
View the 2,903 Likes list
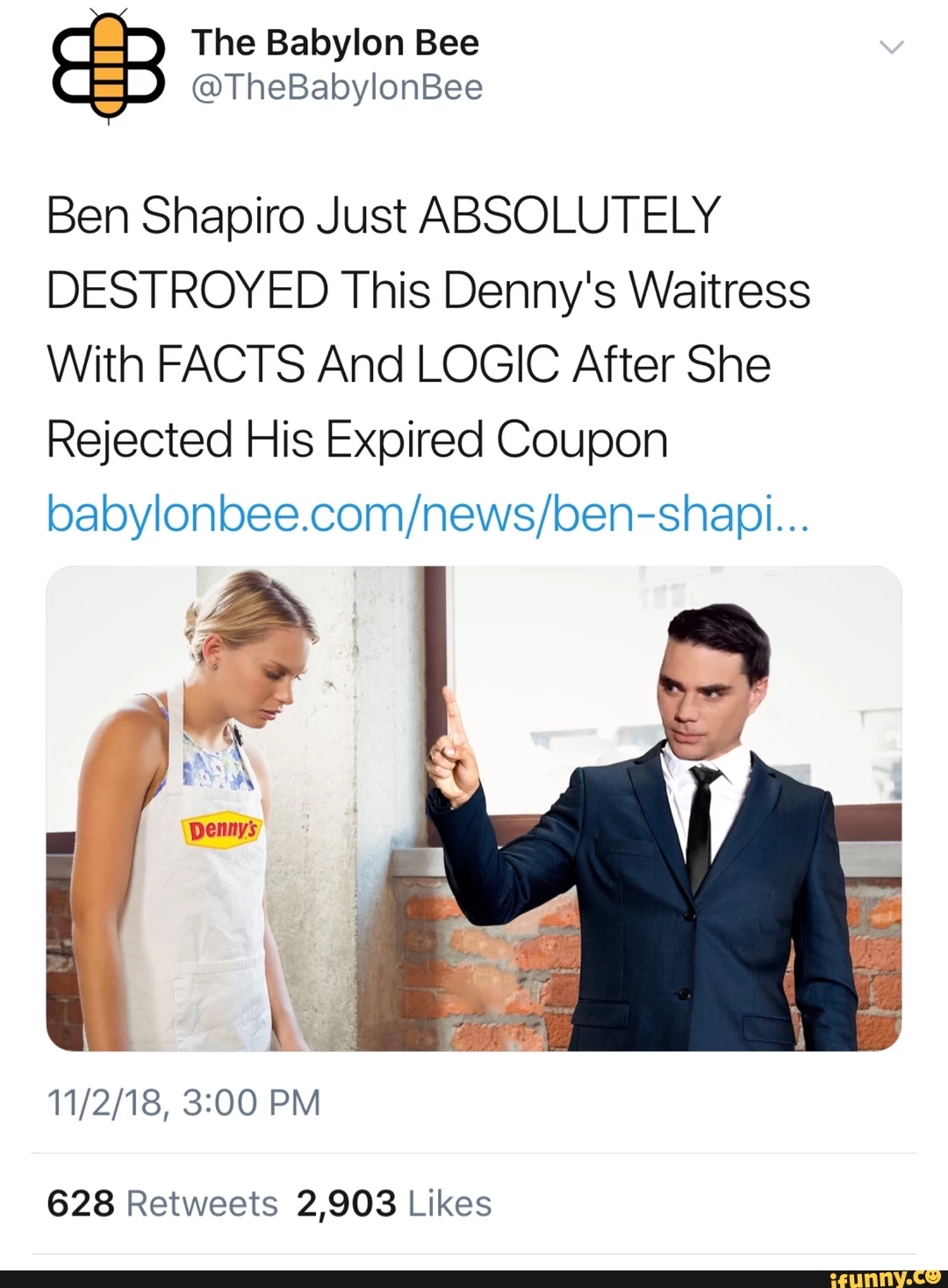(394, 1204)
